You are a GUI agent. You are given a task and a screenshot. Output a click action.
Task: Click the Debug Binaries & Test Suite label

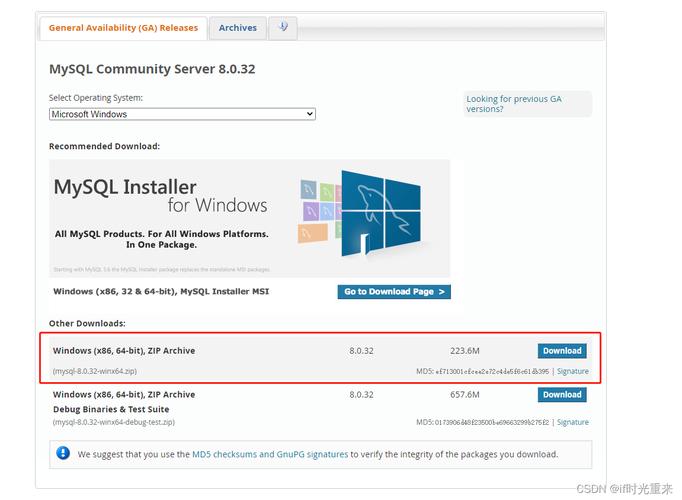[x=111, y=409]
